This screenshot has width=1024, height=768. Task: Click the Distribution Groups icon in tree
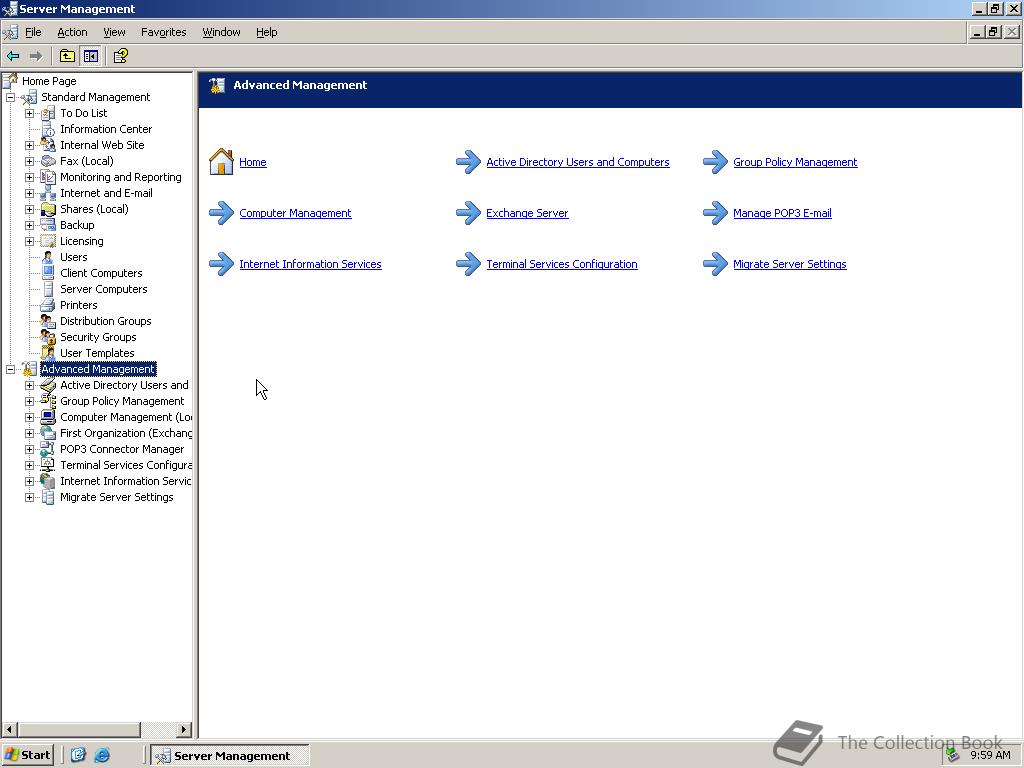tap(48, 321)
